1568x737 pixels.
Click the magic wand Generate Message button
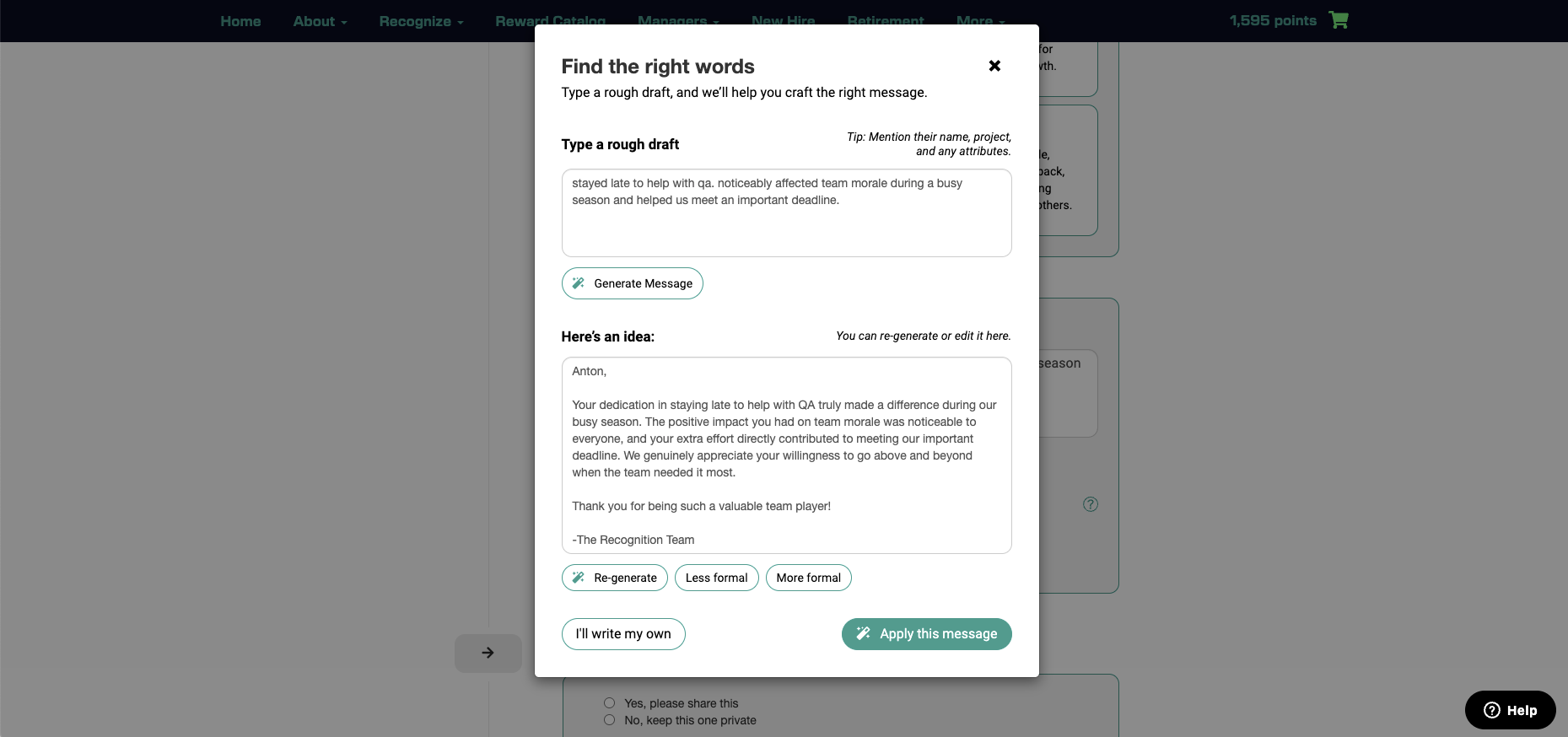pos(633,283)
